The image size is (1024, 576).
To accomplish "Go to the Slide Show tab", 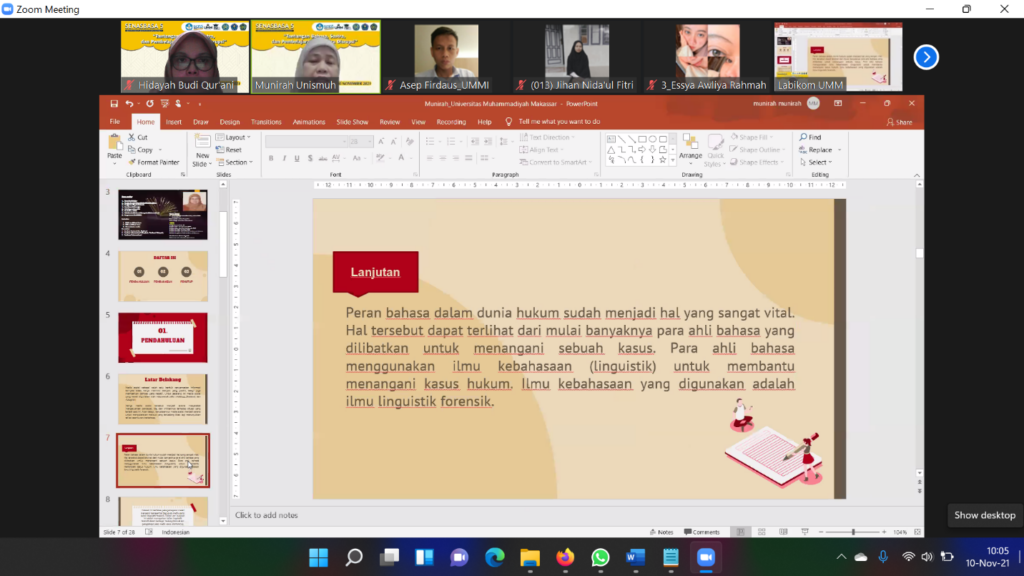I will [352, 121].
